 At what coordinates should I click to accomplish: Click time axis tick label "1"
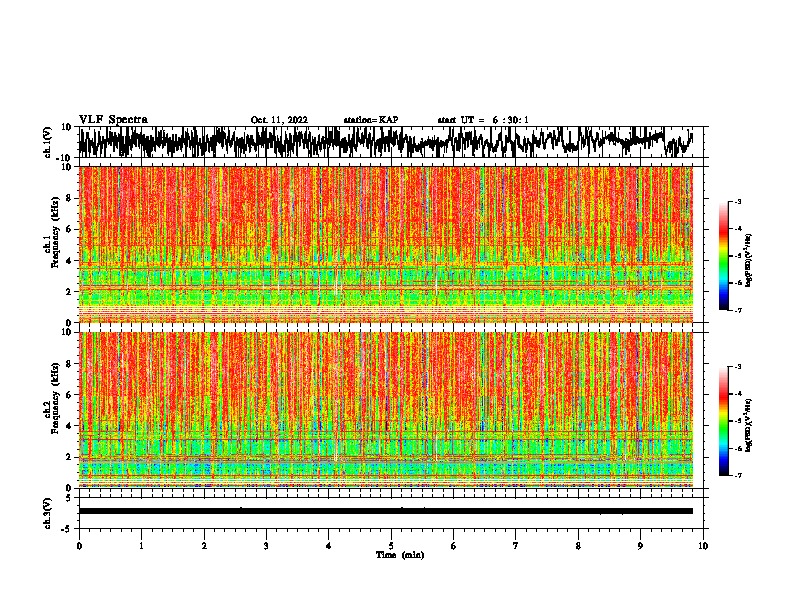[141, 546]
